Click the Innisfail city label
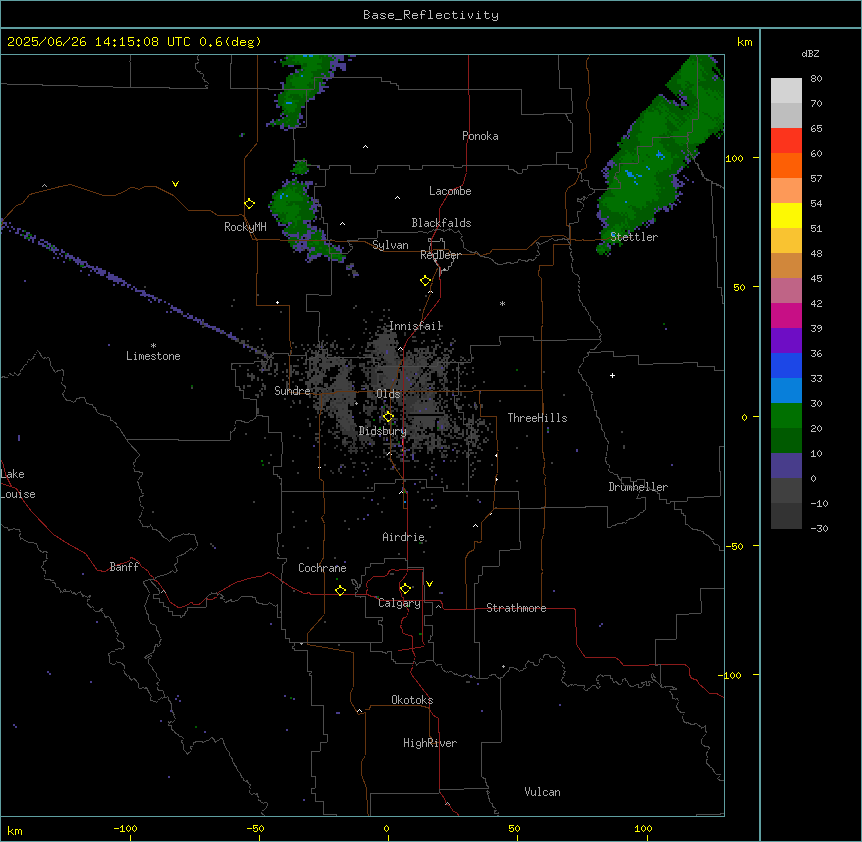This screenshot has width=862, height=842. 416,326
